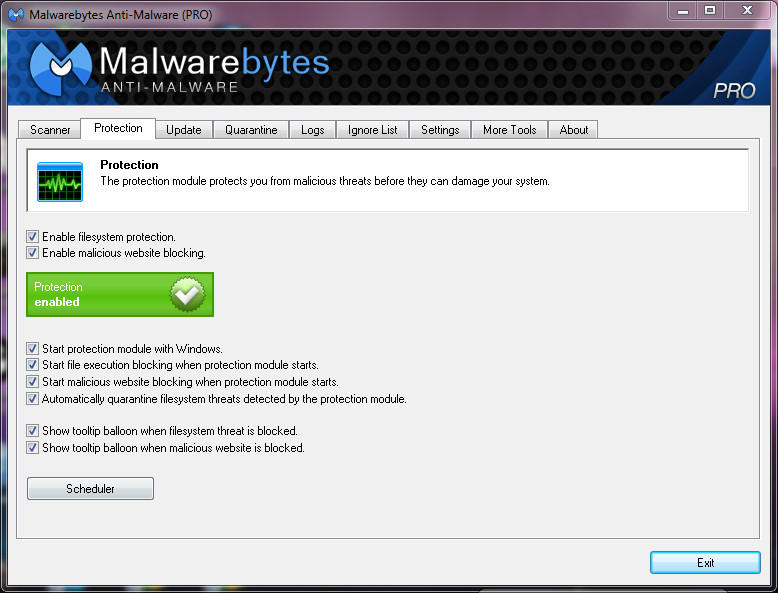Click the ANTI-MALWARE subtitle in the banner

point(170,87)
